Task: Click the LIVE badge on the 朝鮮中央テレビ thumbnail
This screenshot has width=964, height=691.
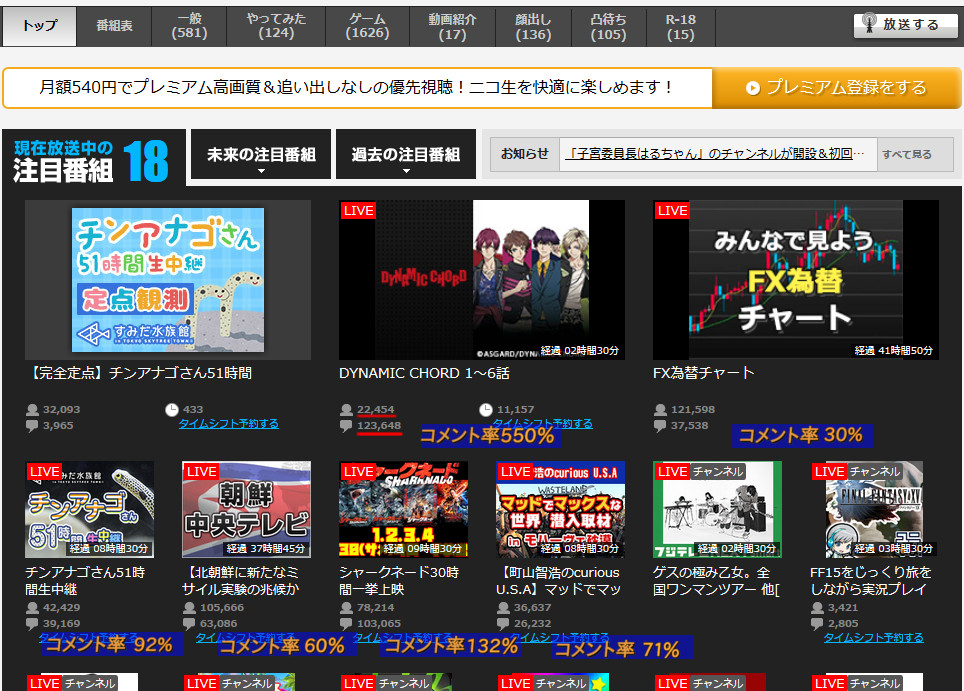Action: pos(200,471)
